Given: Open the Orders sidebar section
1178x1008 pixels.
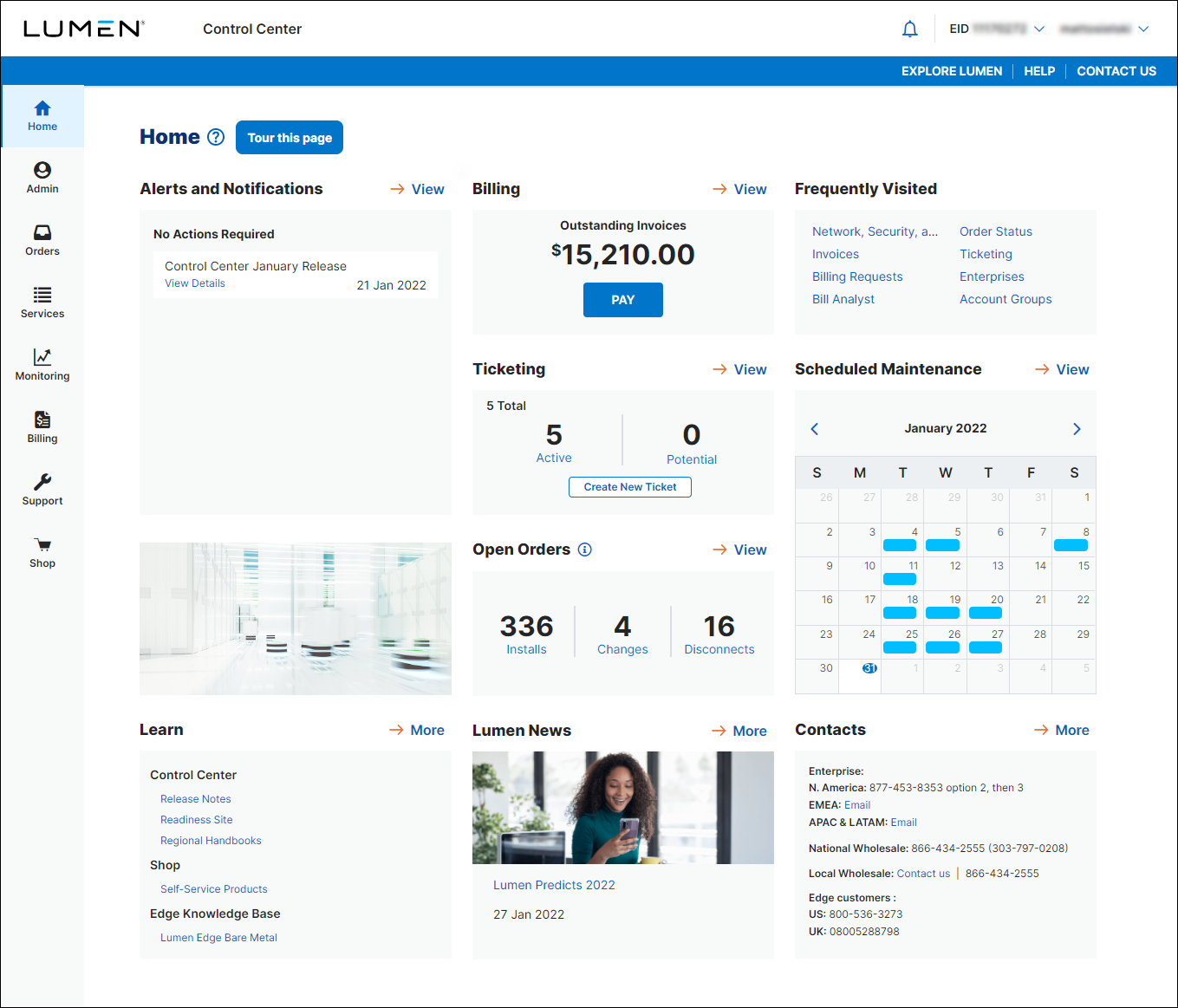Looking at the screenshot, I should tap(42, 240).
